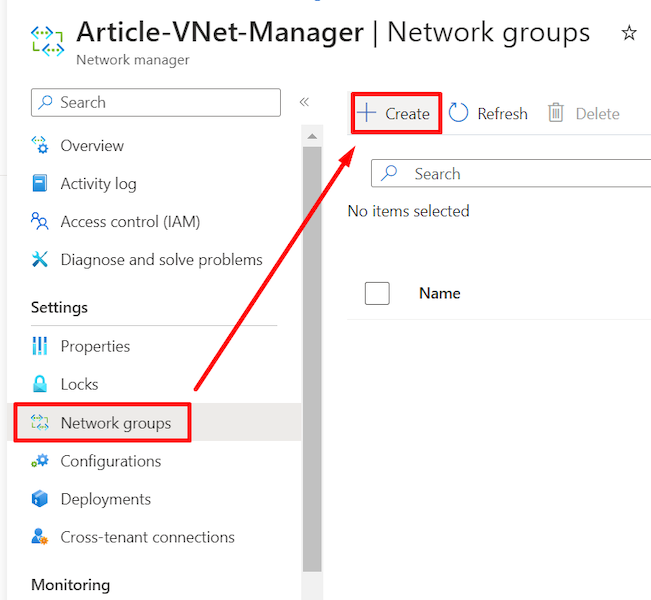Tick the select-all checkbox beside Name
The width and height of the screenshot is (651, 600).
pos(377,293)
